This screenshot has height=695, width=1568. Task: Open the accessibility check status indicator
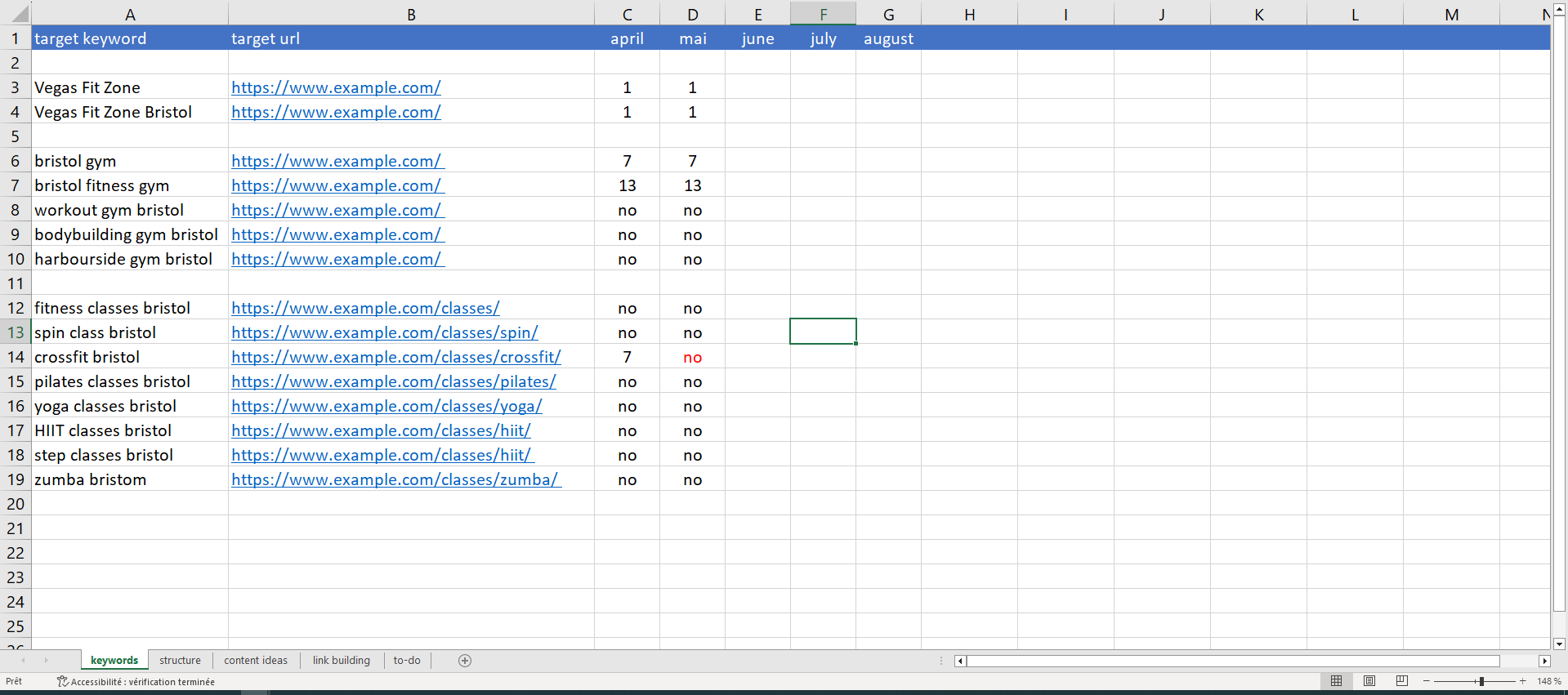(136, 682)
